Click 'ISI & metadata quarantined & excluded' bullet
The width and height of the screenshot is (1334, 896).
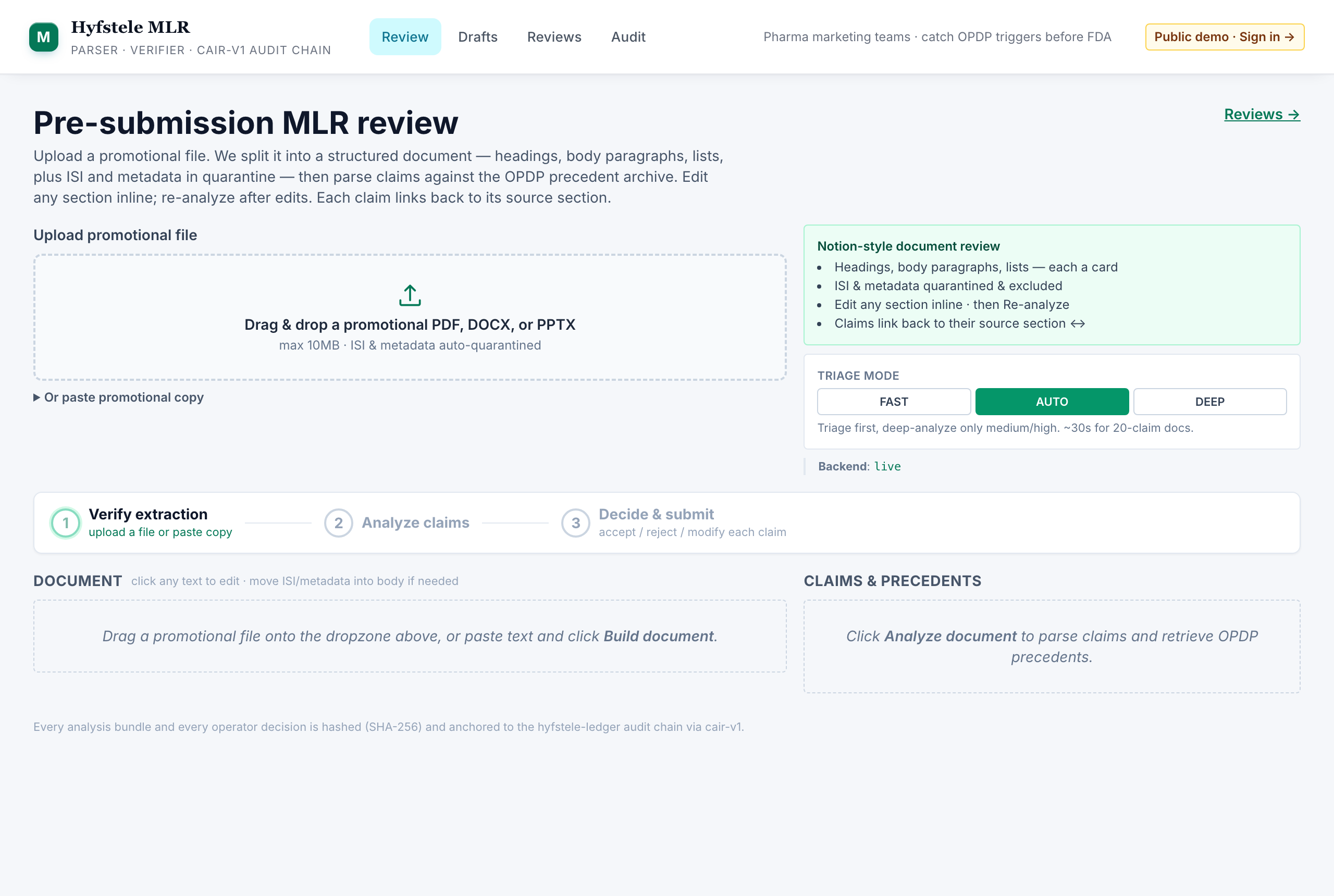click(x=948, y=285)
